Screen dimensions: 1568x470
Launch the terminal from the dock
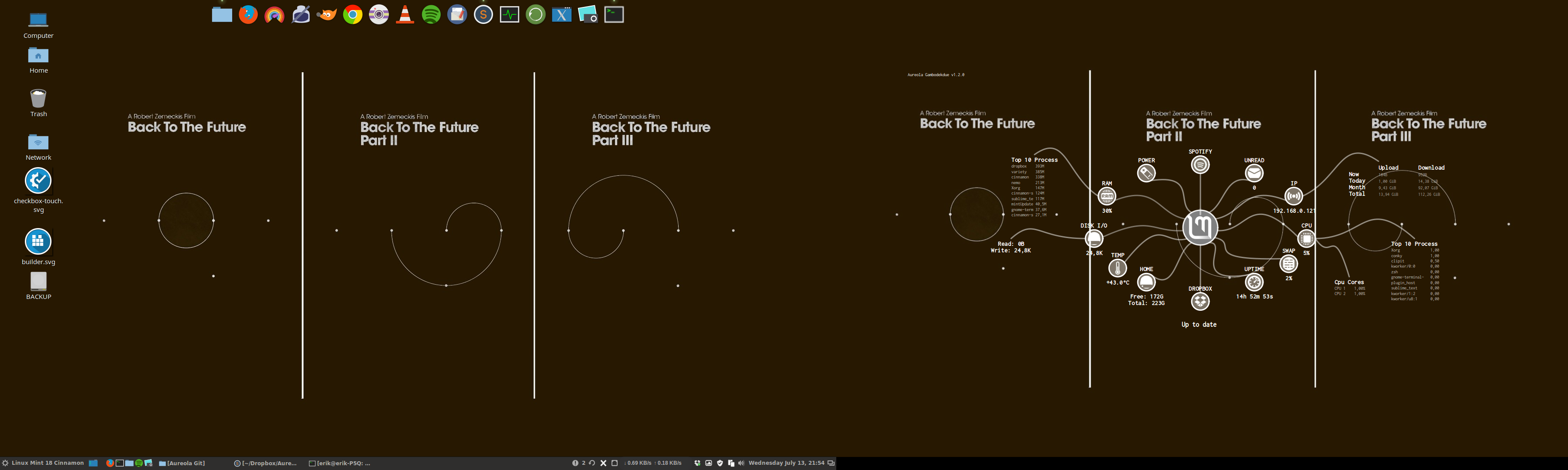(x=614, y=15)
